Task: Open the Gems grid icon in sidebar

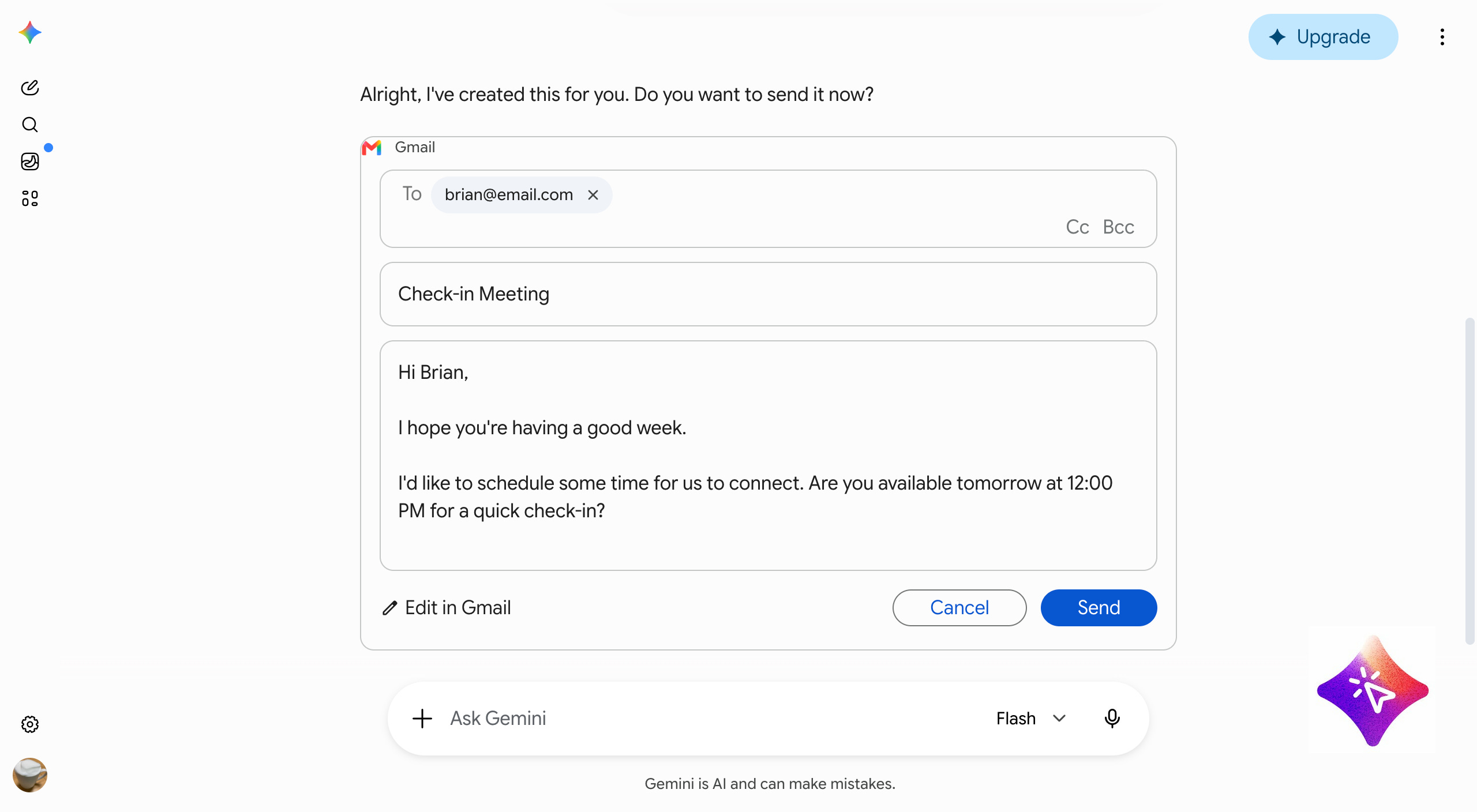Action: 30,198
